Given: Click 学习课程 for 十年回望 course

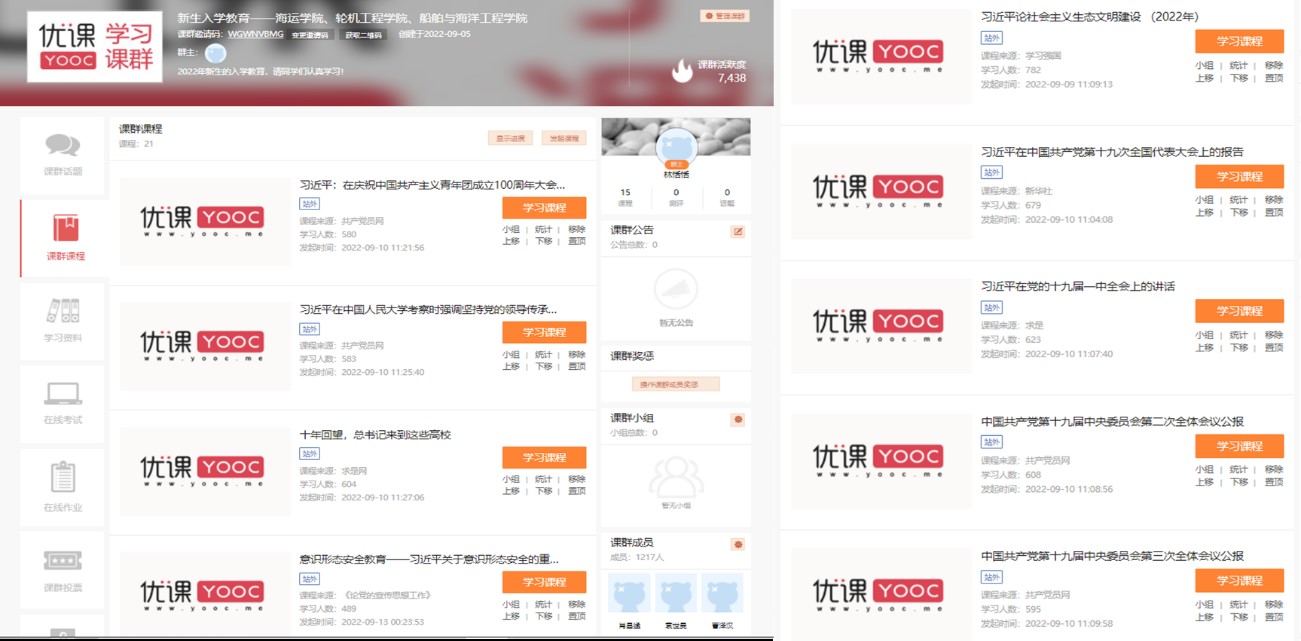Looking at the screenshot, I should 543,457.
